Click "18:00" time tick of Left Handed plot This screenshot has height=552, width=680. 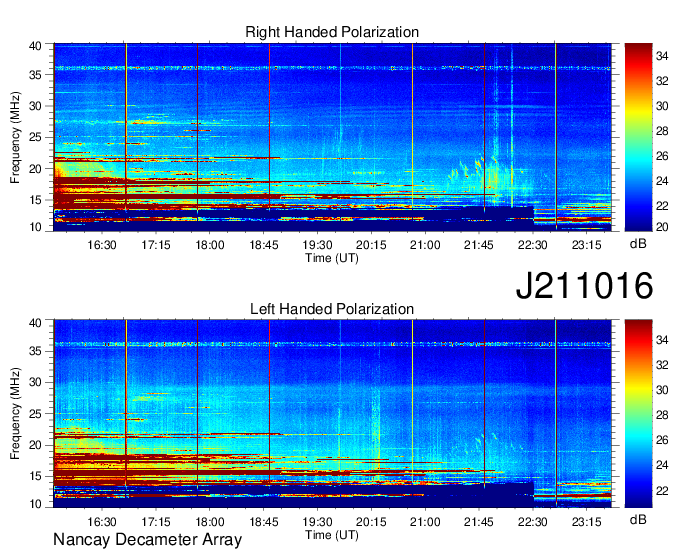210,522
